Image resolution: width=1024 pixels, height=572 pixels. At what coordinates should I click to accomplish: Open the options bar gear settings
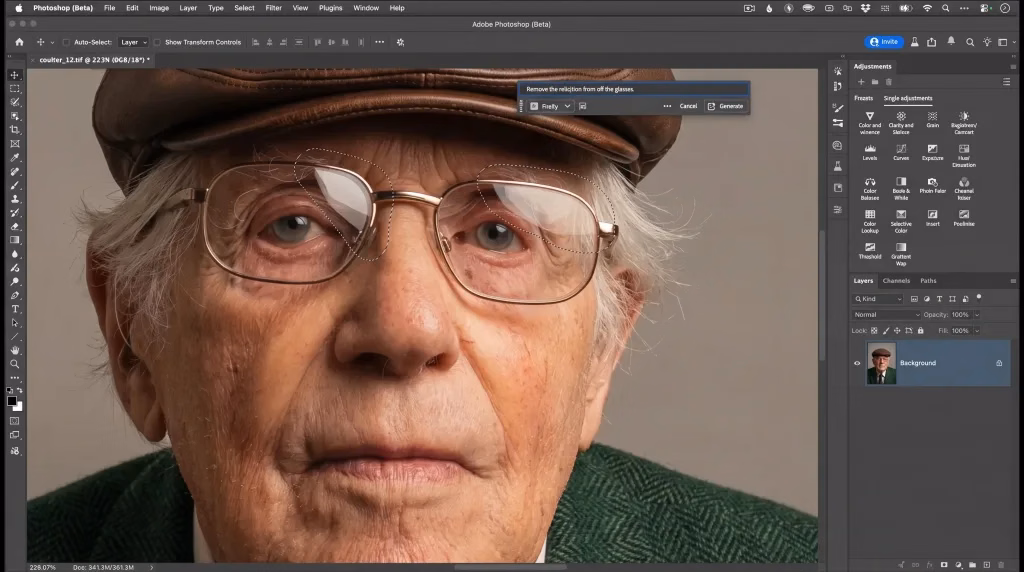[x=400, y=42]
